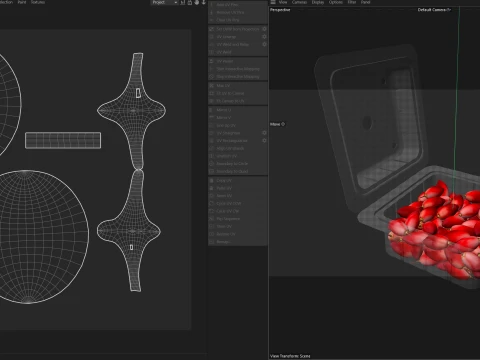
Task: Select the UV Unwrap command icon
Action: pos(211,37)
